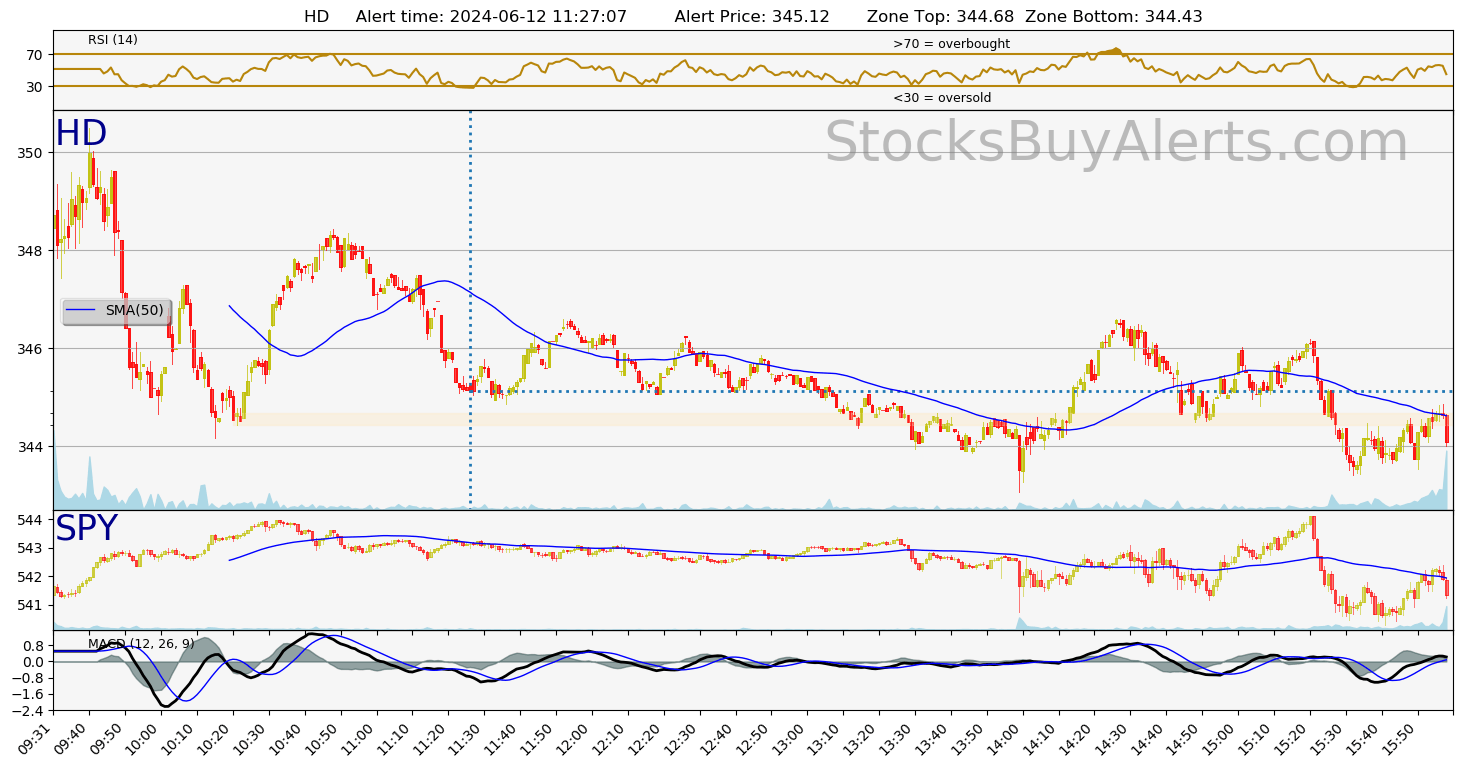
Task: Click the SPY price axis label 544
Action: click(31, 520)
